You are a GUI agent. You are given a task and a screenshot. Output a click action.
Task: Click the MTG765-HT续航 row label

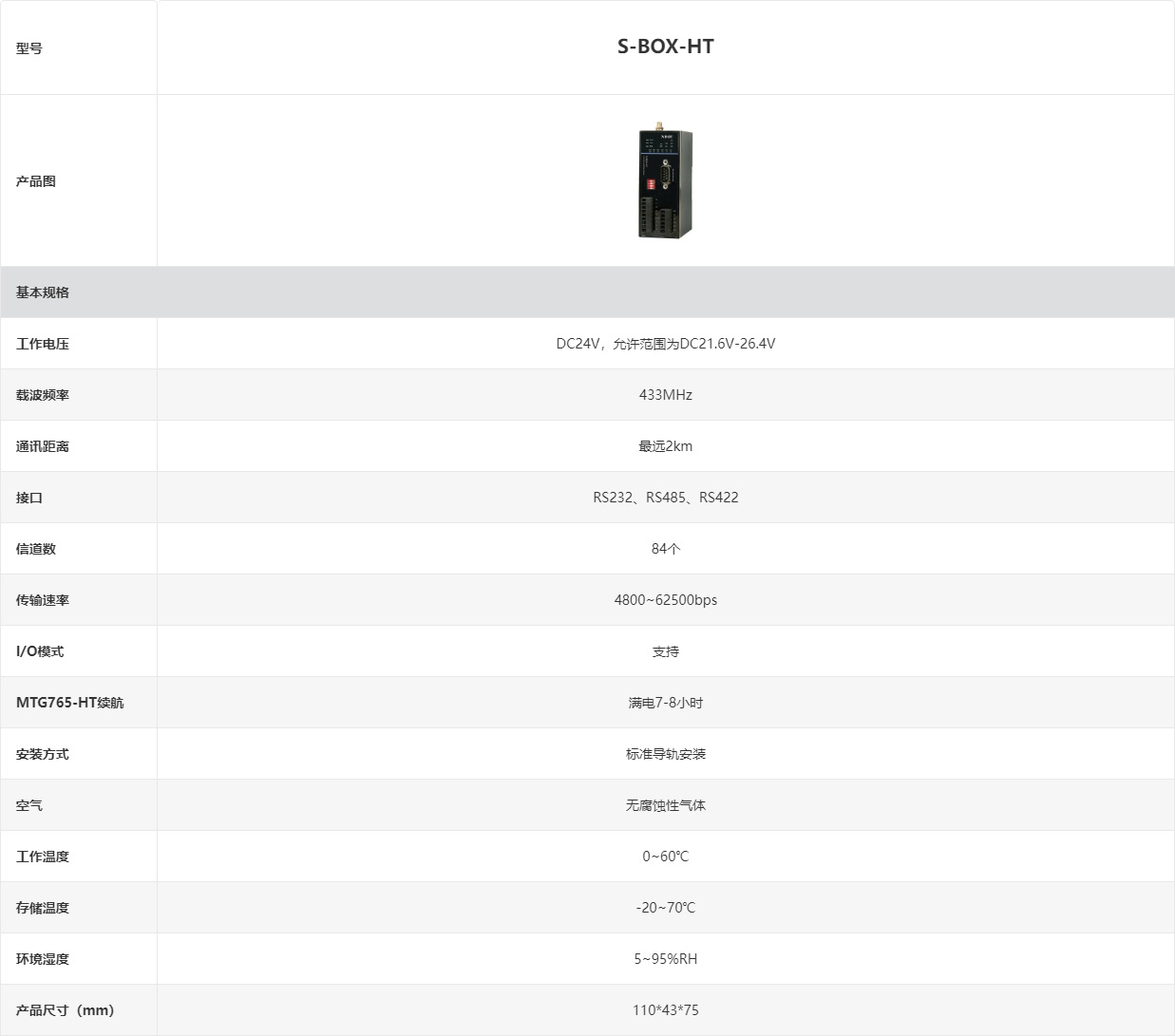[x=70, y=703]
